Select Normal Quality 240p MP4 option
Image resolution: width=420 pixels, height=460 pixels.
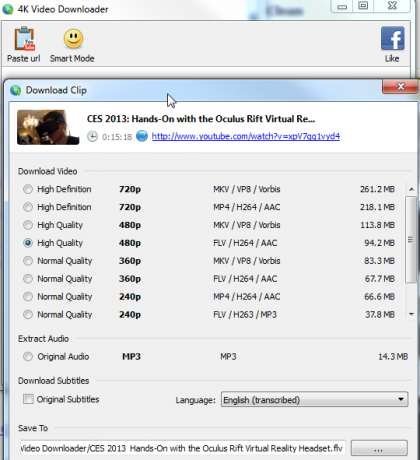point(28,297)
